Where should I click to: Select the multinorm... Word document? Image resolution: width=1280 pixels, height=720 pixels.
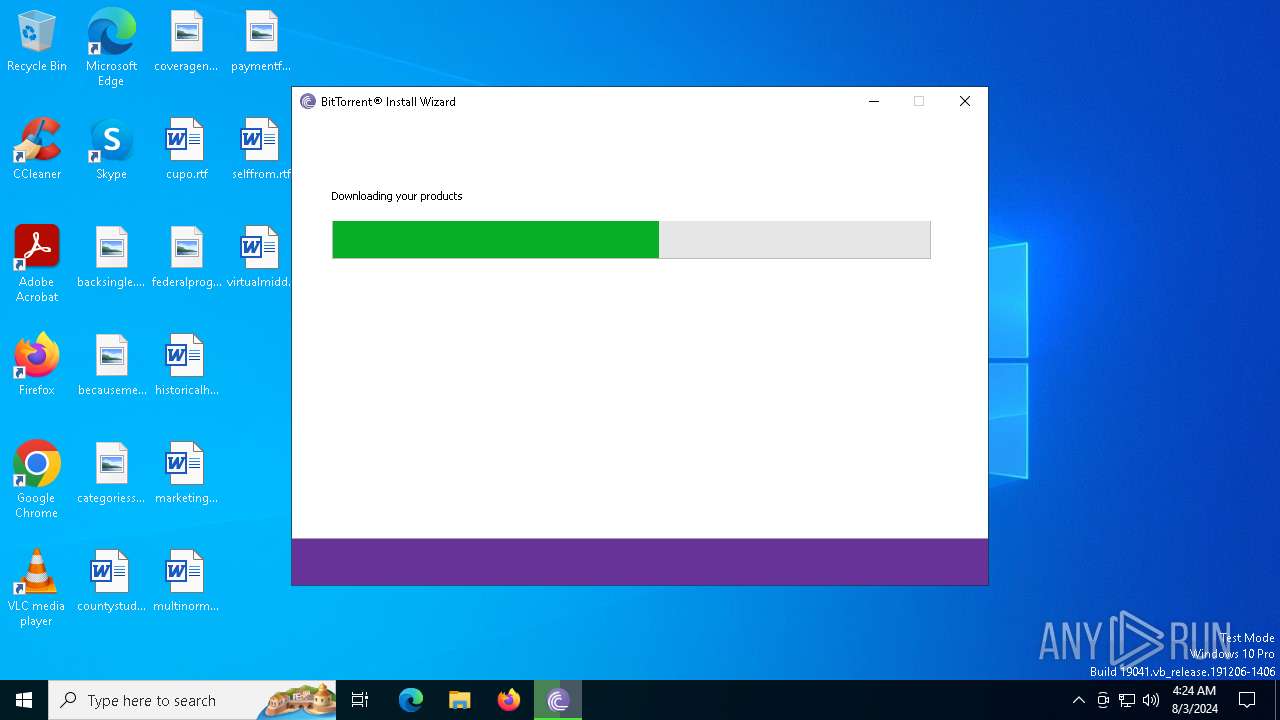186,582
